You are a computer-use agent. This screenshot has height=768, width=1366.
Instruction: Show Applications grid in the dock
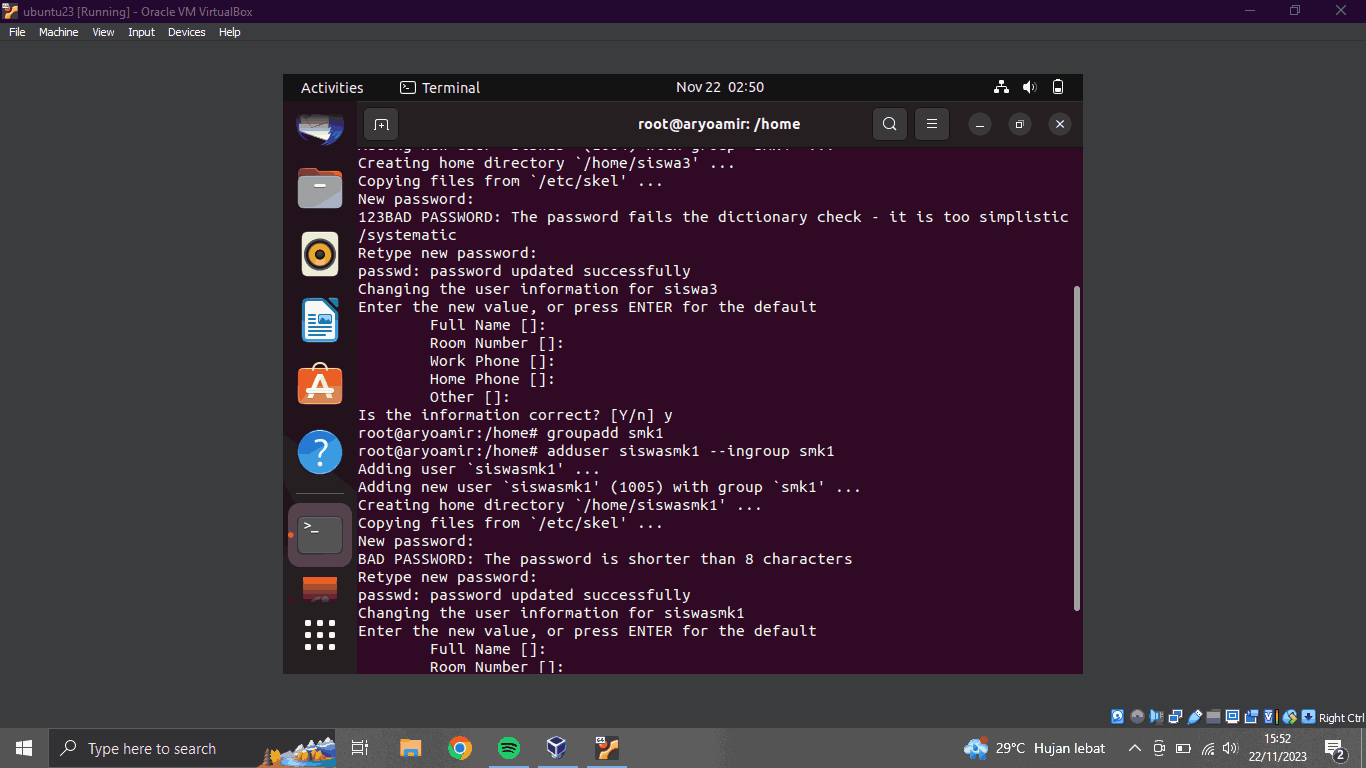320,635
